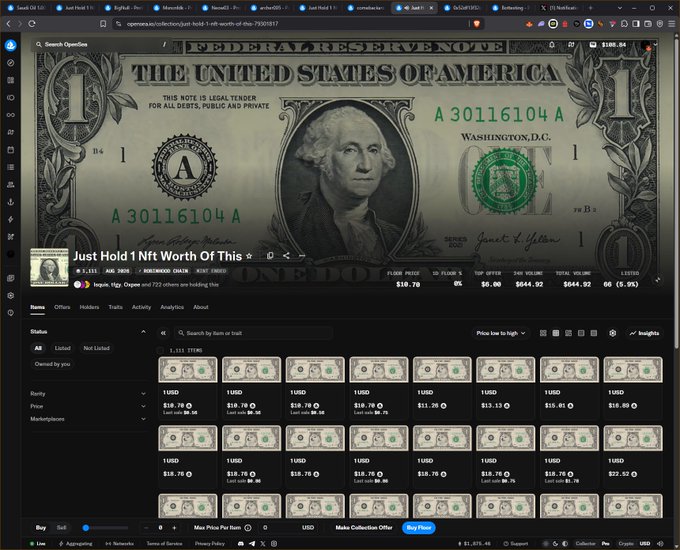The image size is (680, 550).
Task: Switch to Buy mode in bottom bar
Action: (x=41, y=528)
